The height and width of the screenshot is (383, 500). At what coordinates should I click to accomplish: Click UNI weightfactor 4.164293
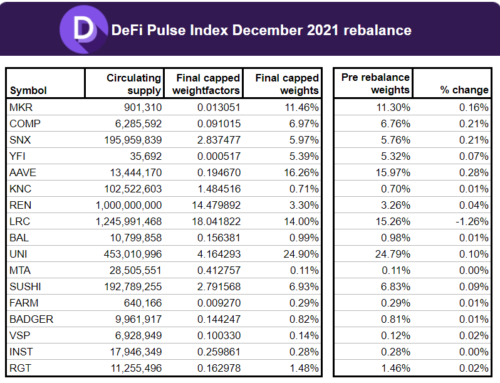(x=219, y=254)
